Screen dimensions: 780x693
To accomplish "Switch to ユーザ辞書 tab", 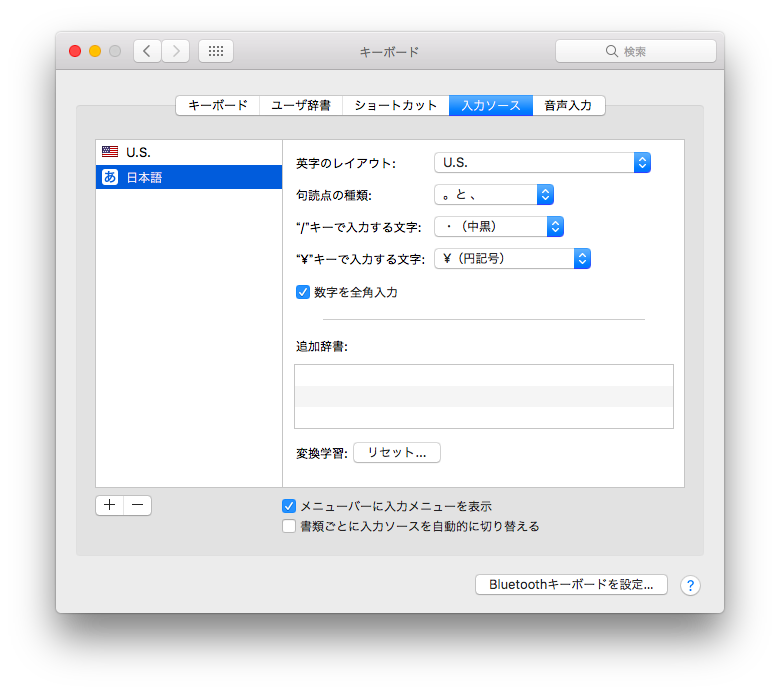I will [301, 105].
